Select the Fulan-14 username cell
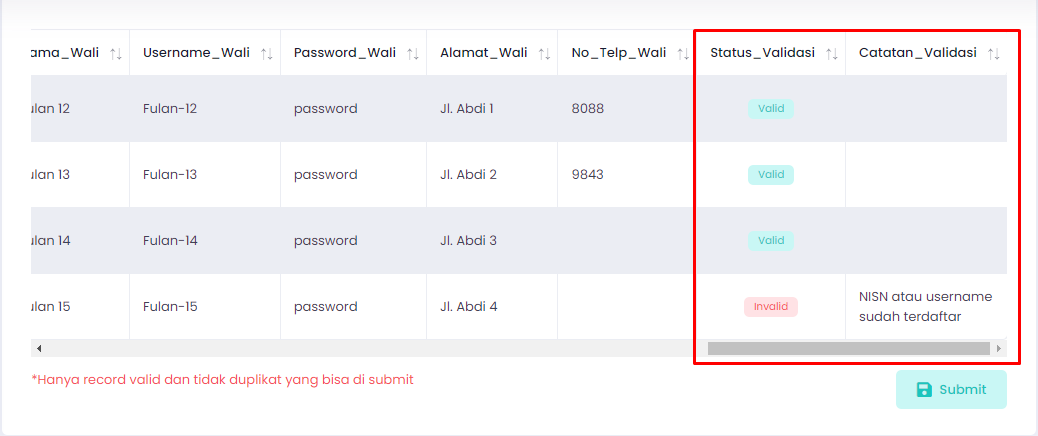 coord(205,241)
